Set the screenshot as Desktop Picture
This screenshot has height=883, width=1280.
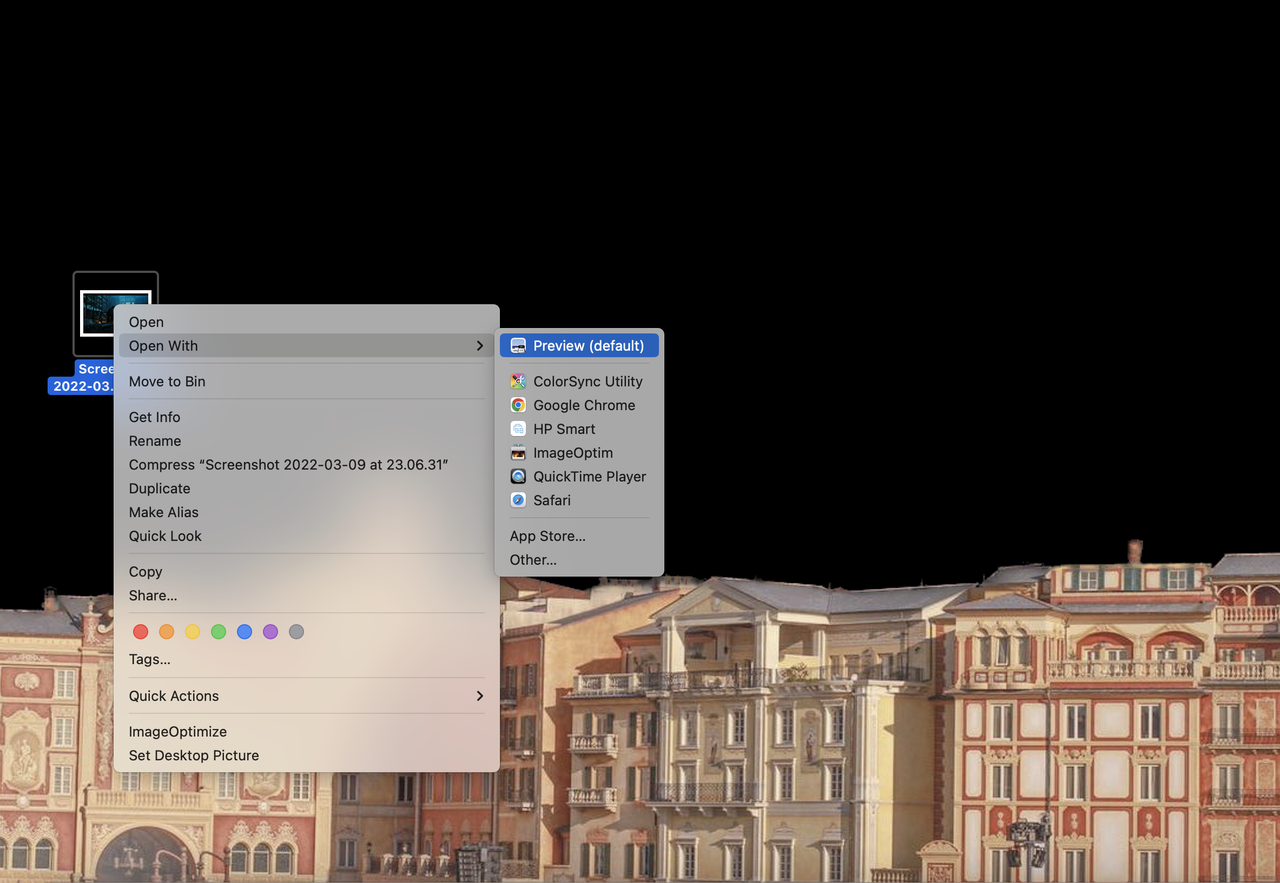[193, 755]
